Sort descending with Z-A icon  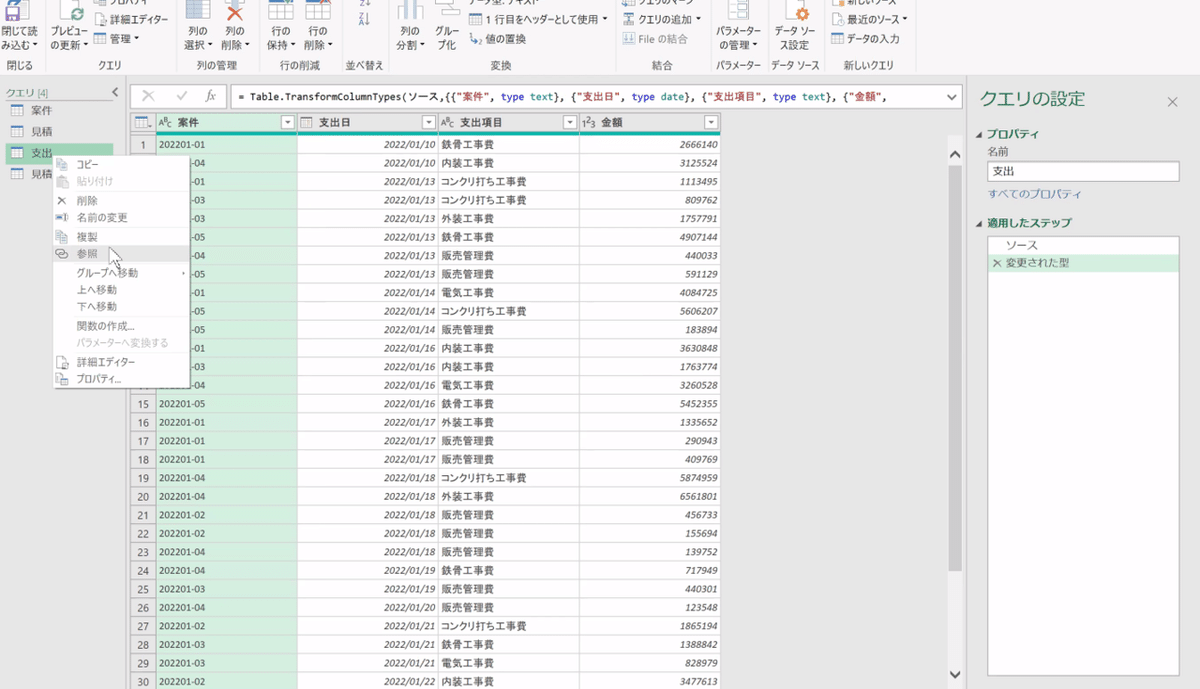point(364,20)
